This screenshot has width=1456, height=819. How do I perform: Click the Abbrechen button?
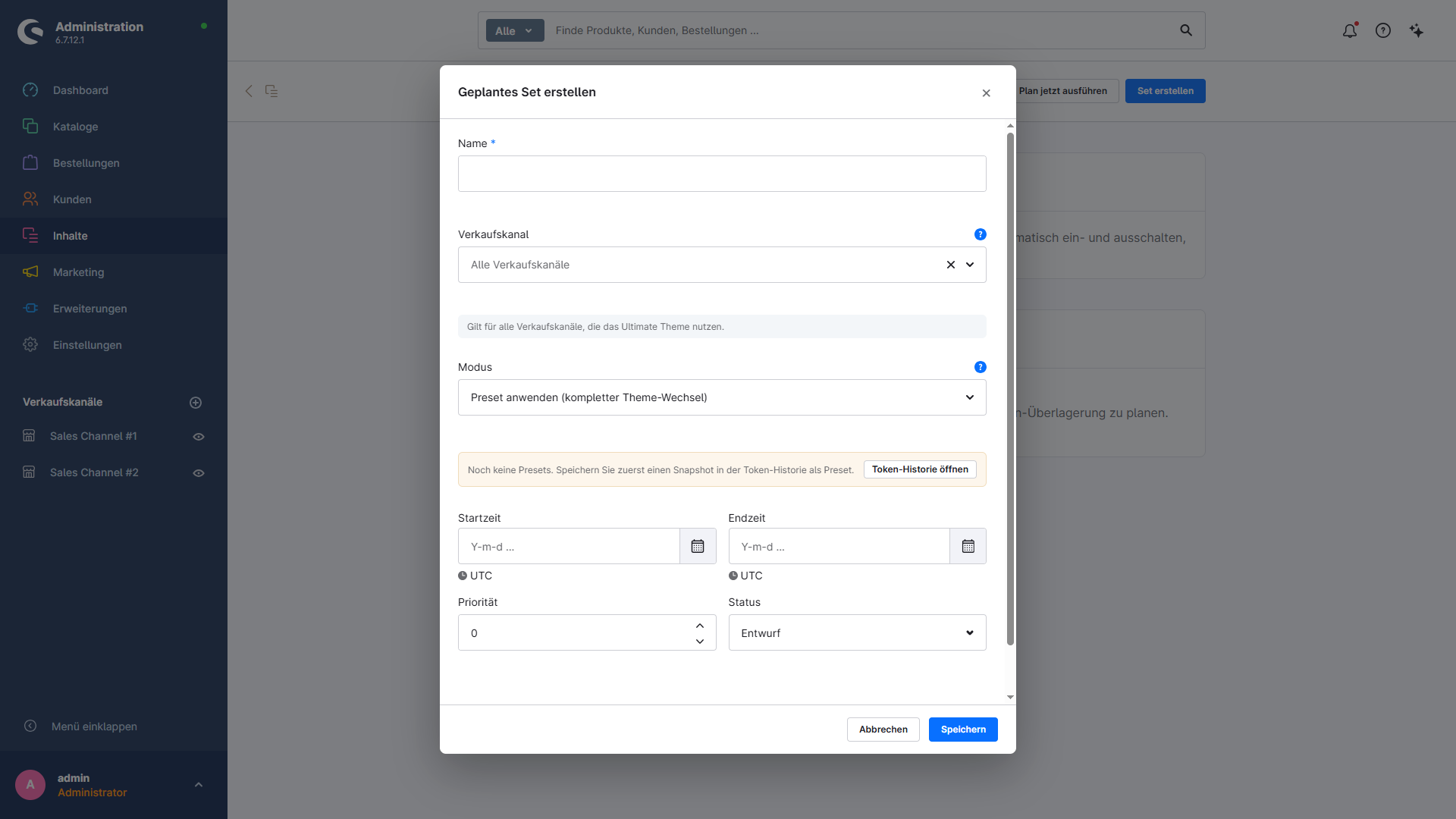click(x=883, y=730)
